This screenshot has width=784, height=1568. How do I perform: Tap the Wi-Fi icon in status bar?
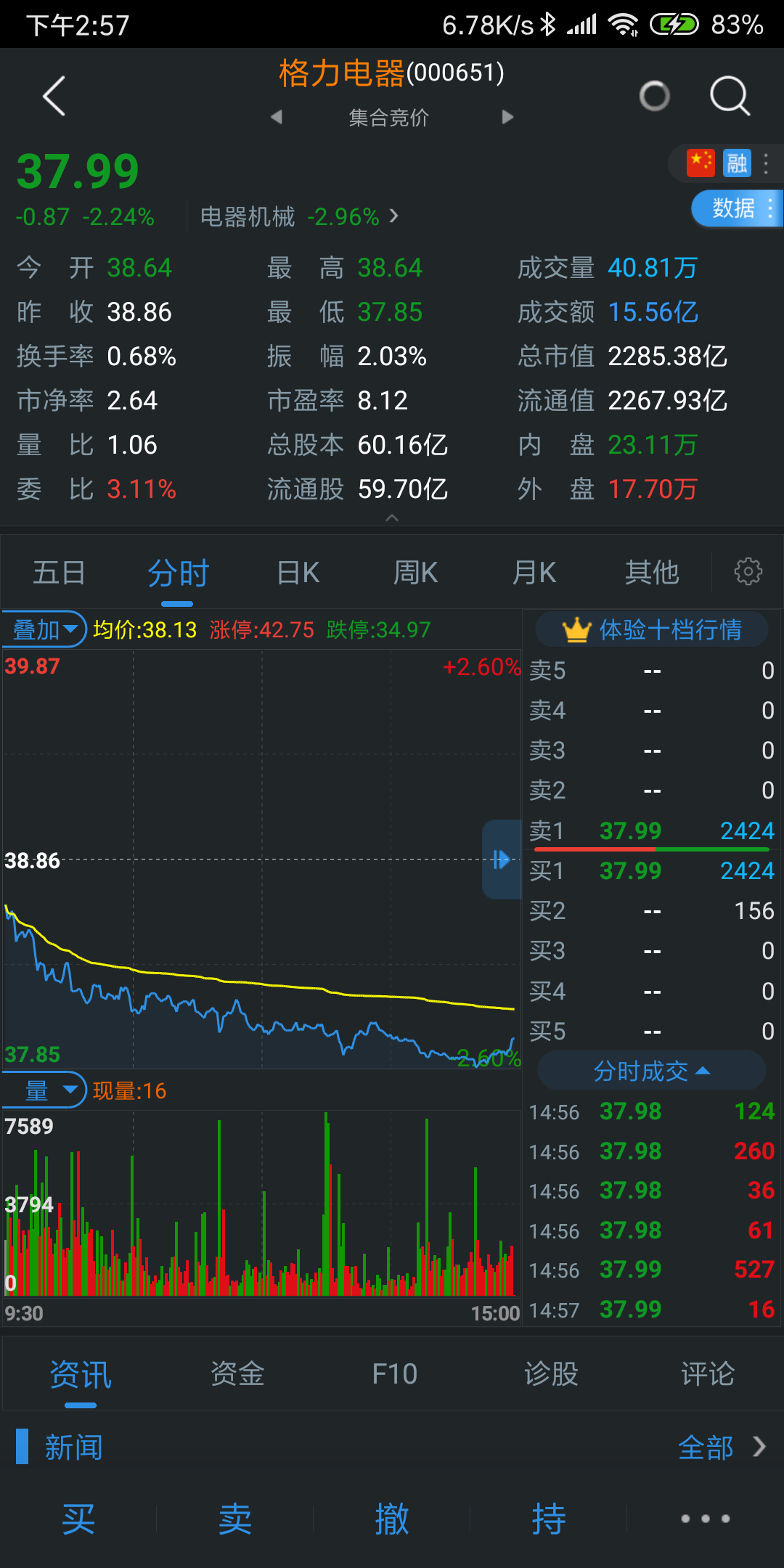click(x=624, y=25)
